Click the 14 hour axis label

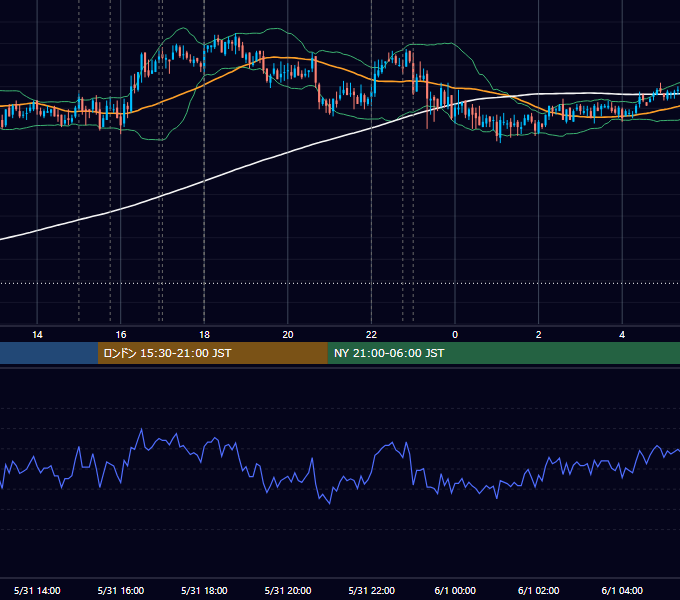37,335
